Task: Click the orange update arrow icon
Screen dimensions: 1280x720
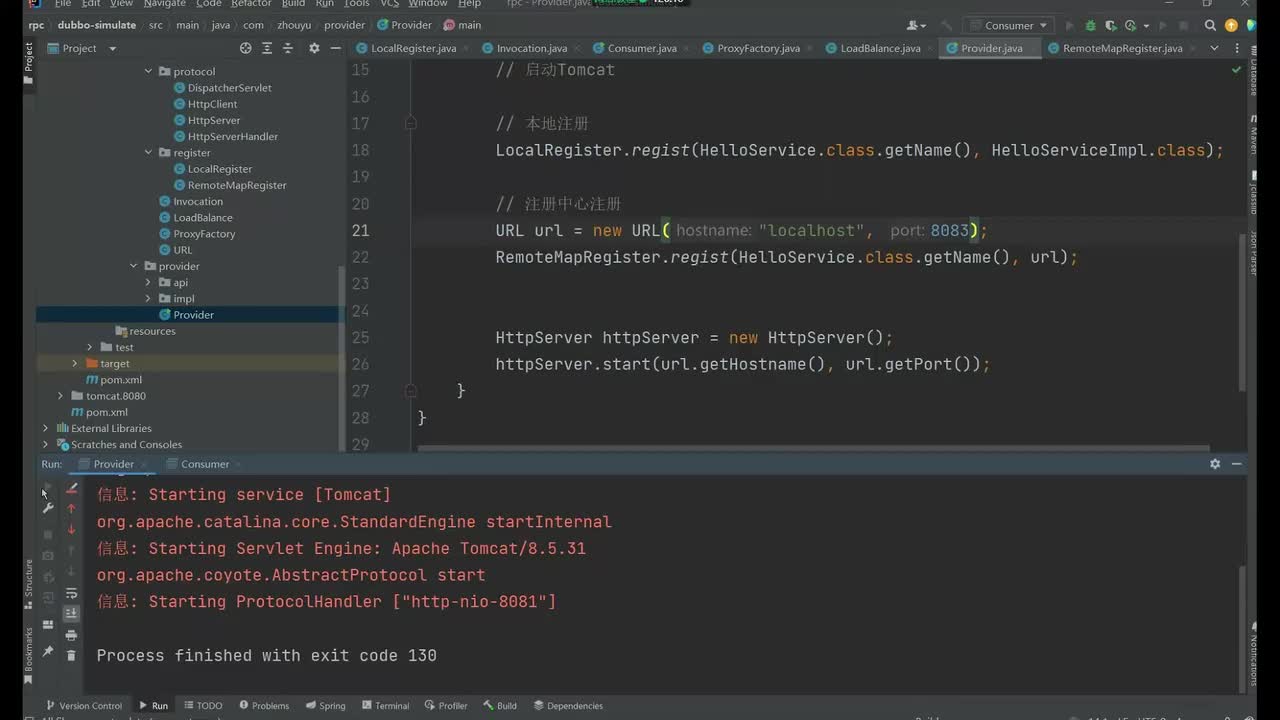Action: click(x=1233, y=25)
